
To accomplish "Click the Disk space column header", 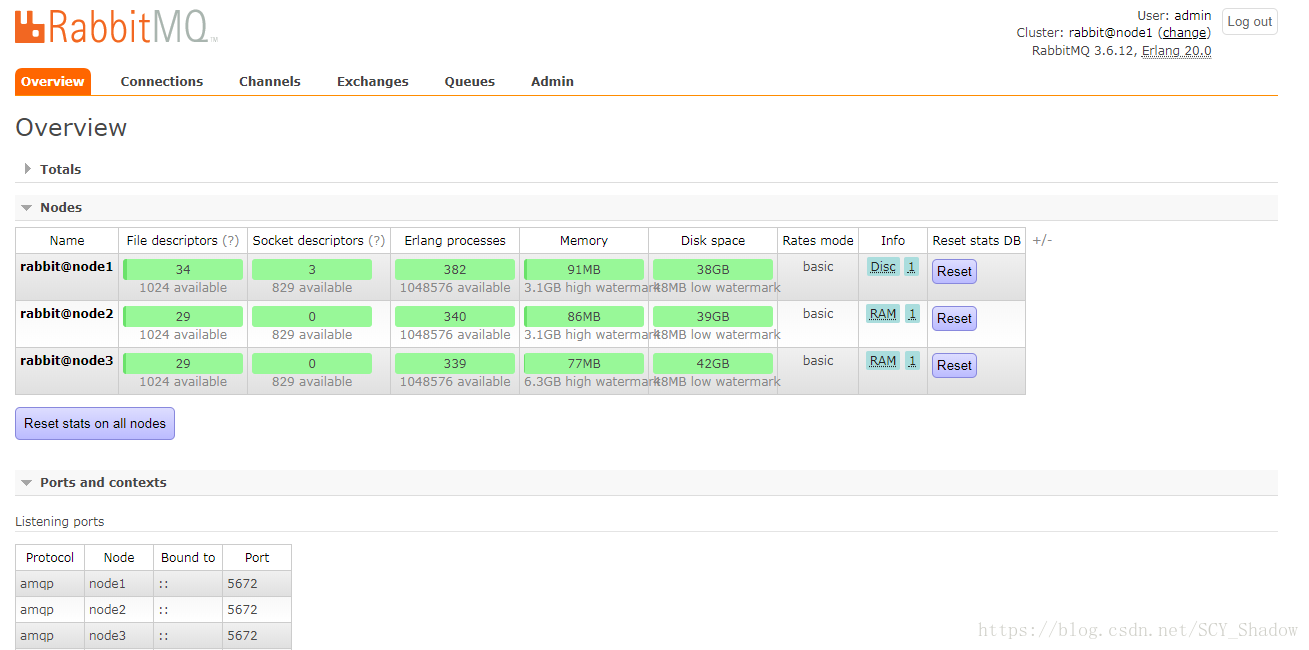I will [x=713, y=241].
